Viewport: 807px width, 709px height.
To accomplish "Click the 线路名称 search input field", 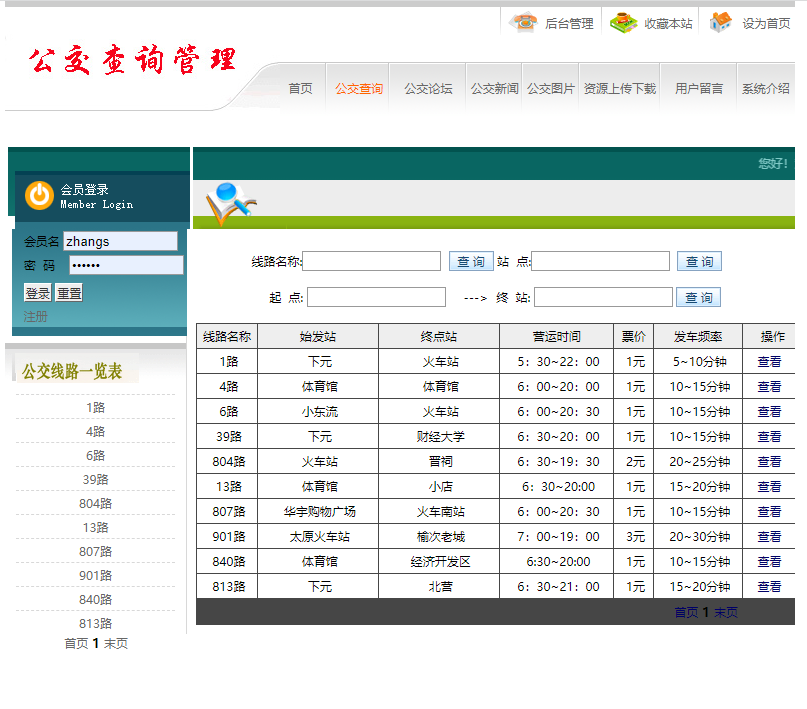I will tap(372, 261).
